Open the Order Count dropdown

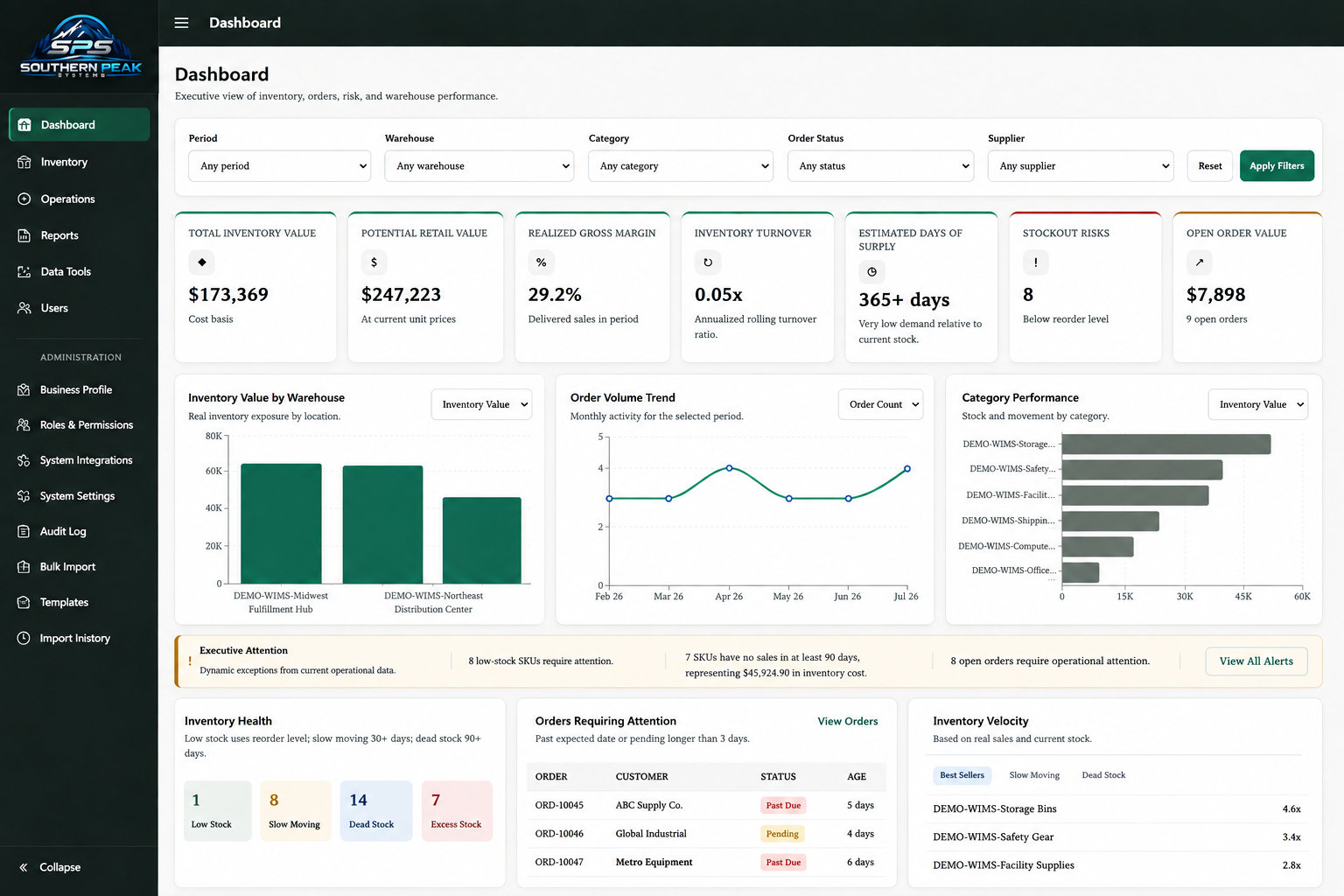(881, 404)
